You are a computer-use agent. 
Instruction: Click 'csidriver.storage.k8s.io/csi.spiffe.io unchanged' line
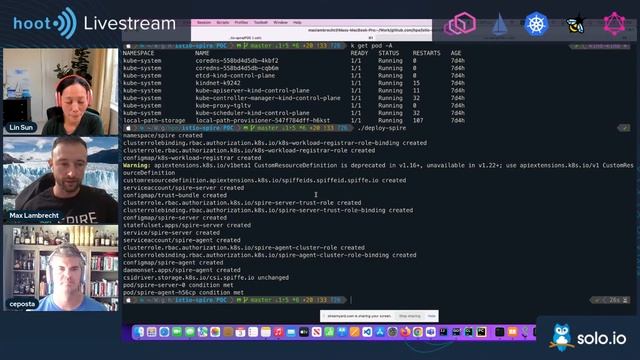pos(206,278)
